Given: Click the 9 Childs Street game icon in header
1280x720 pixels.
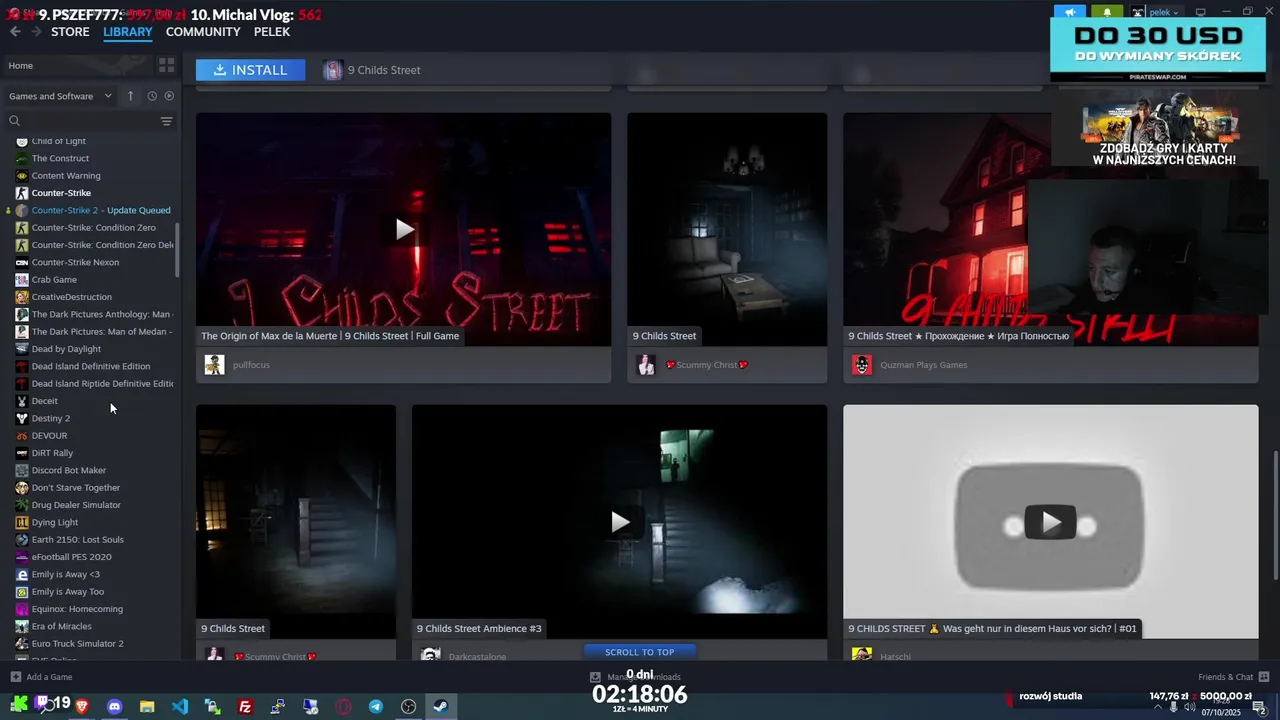Looking at the screenshot, I should [x=333, y=70].
